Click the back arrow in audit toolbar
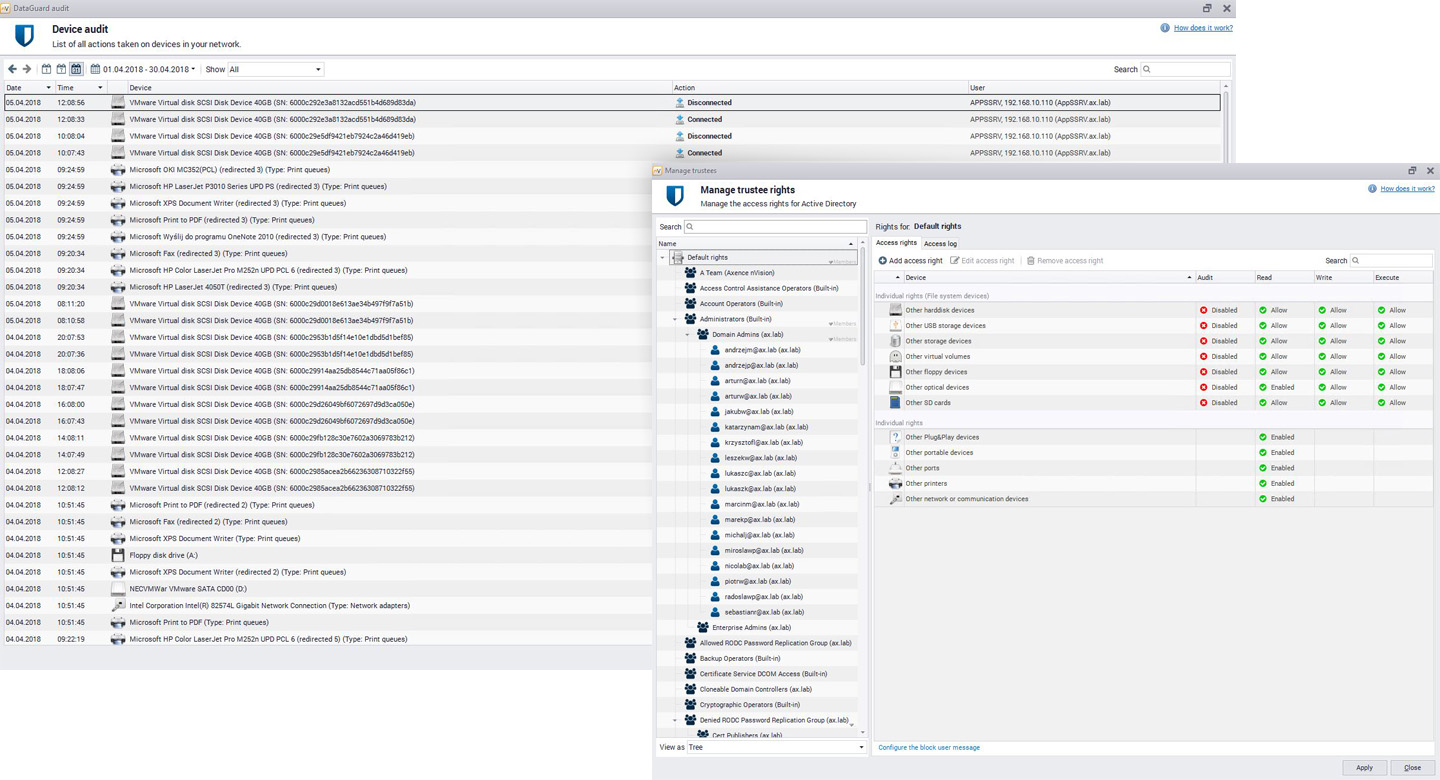Image resolution: width=1440 pixels, height=780 pixels. pos(12,70)
